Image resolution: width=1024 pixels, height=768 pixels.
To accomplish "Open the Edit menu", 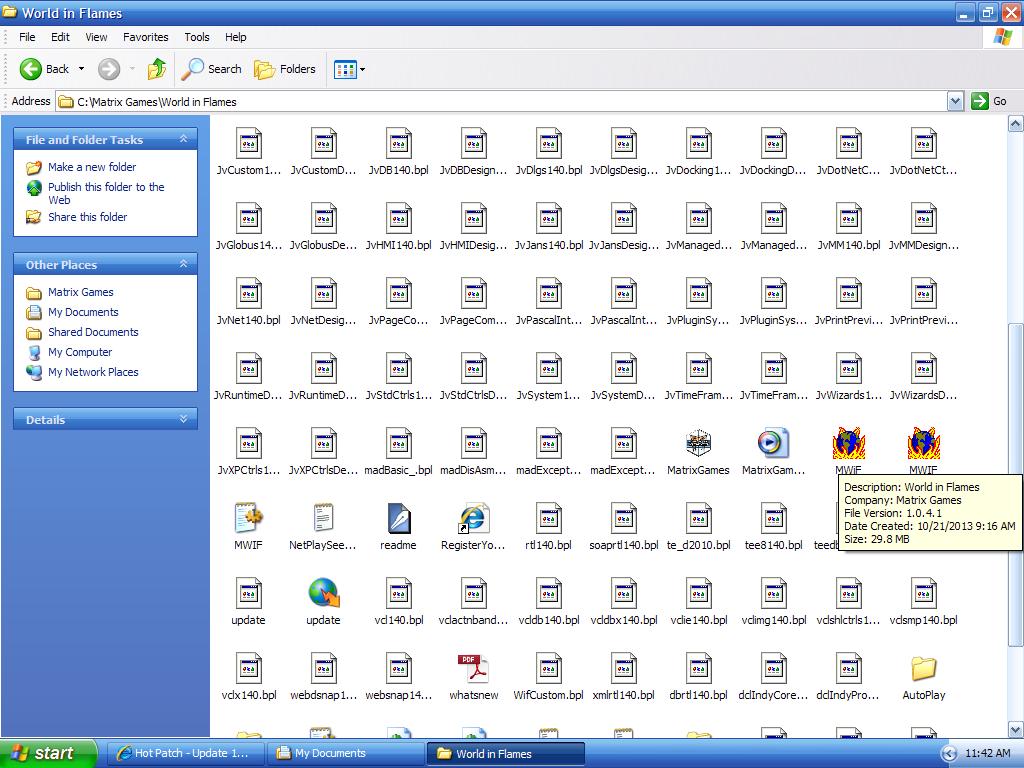I will click(x=60, y=37).
